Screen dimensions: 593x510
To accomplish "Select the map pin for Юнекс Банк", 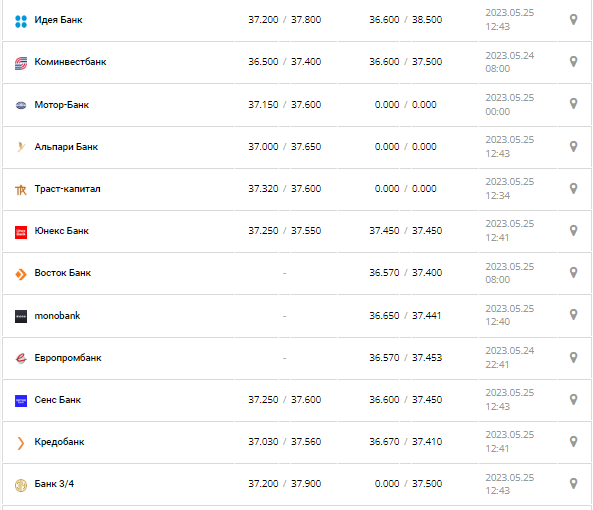I will click(x=573, y=230).
